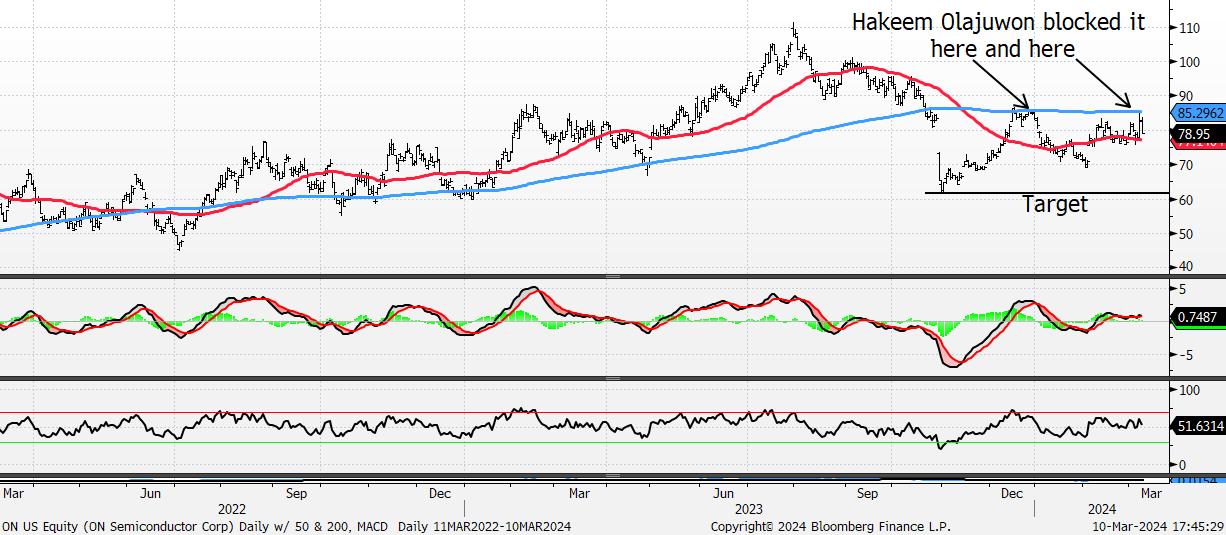Click the 110 value on the price axis

[1188, 28]
